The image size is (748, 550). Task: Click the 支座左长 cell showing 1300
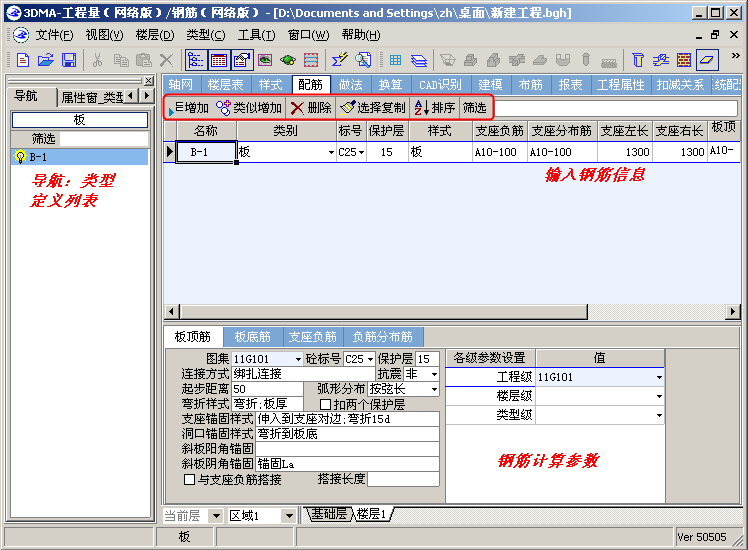(x=624, y=152)
